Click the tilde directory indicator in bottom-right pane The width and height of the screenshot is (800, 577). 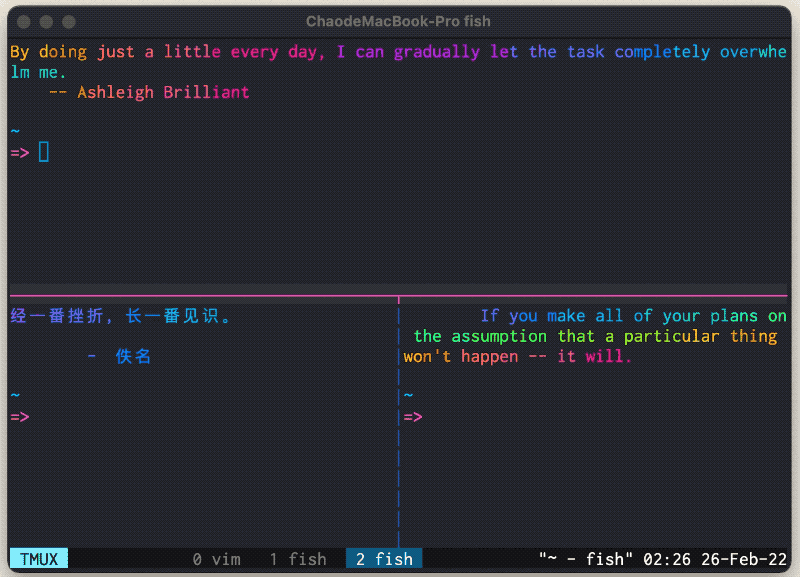coord(408,396)
